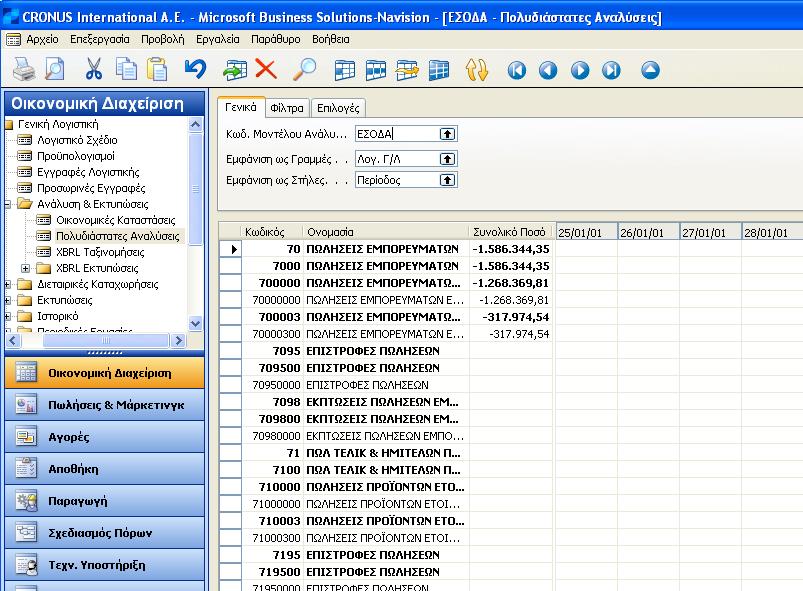Open Προσωρινές Εγγραφές tree item
This screenshot has height=591, width=803.
[x=91, y=188]
